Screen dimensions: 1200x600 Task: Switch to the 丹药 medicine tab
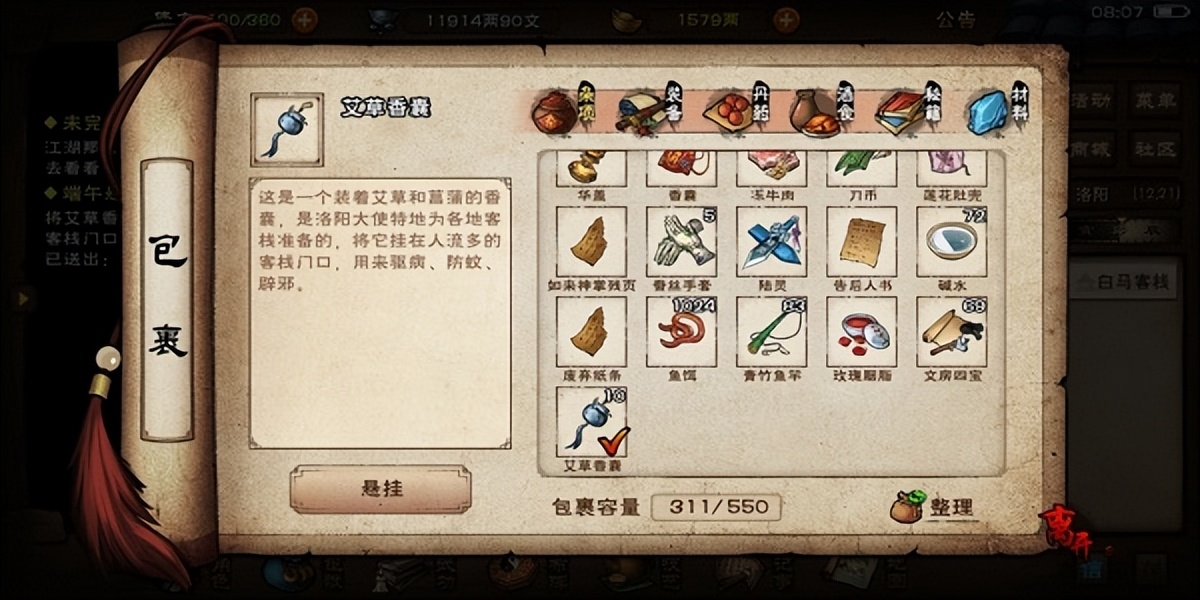click(x=735, y=112)
